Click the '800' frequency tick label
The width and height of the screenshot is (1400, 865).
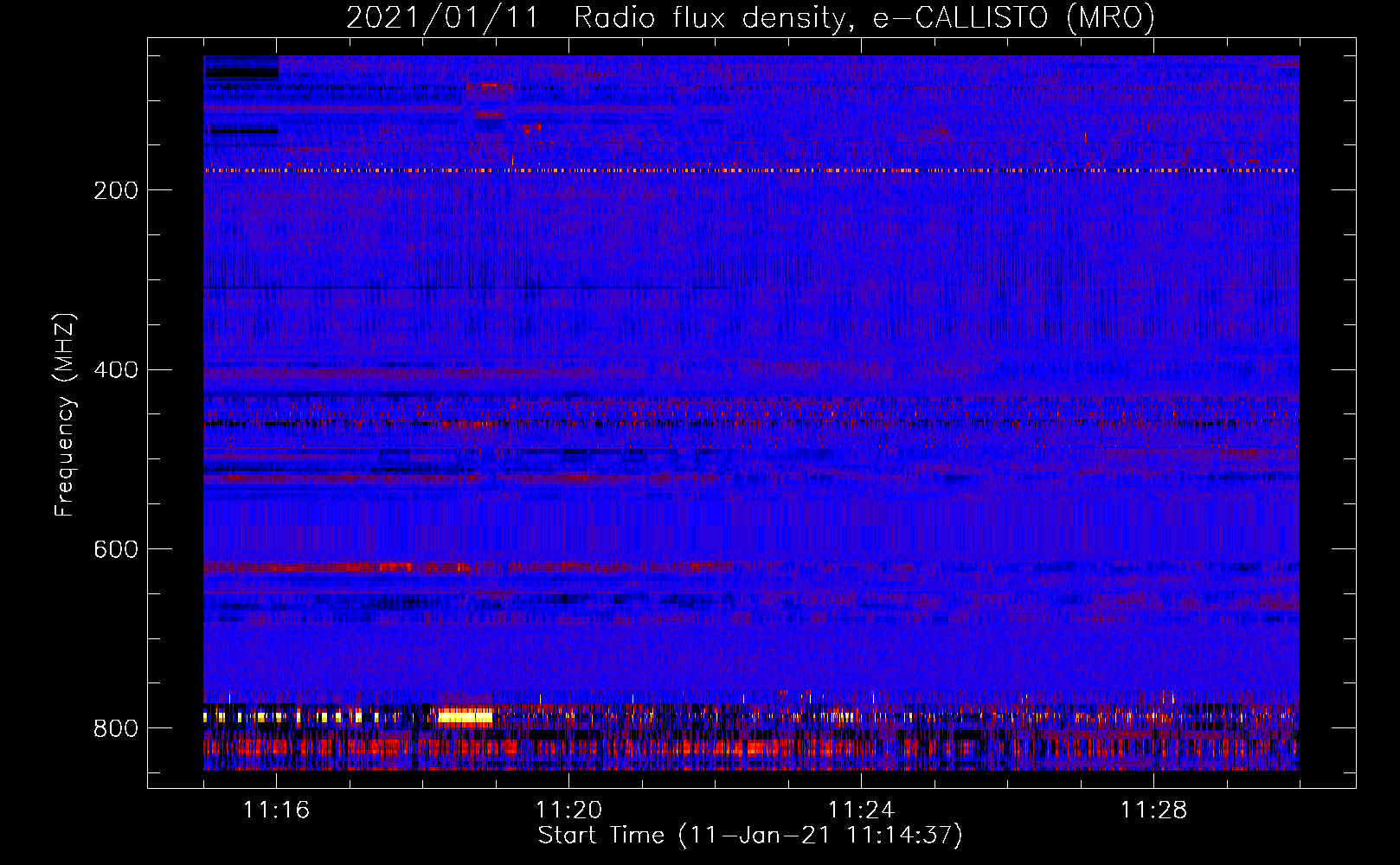pos(116,729)
